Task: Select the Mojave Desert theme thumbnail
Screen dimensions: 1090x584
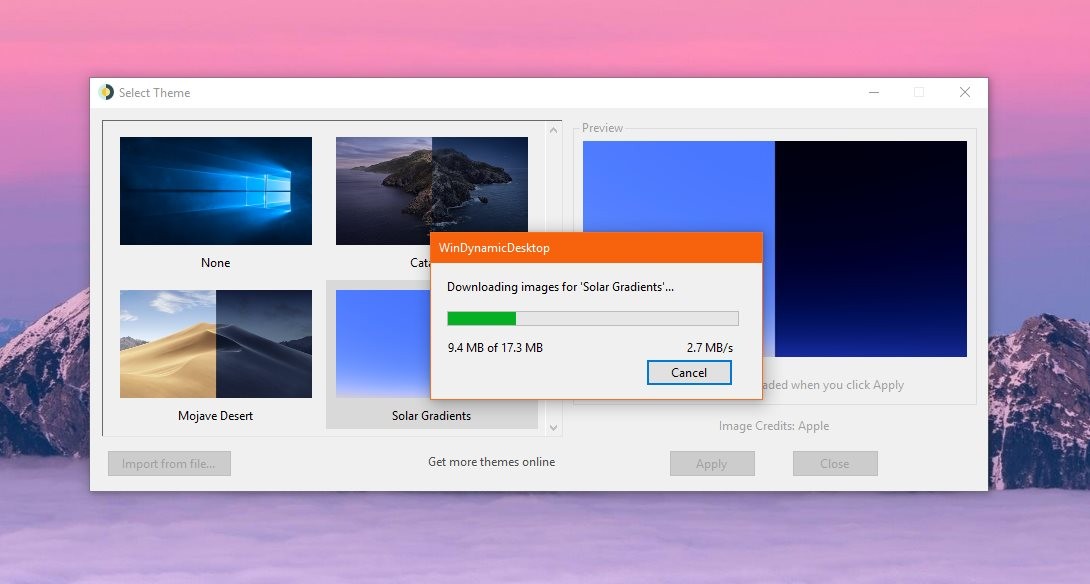Action: pos(215,343)
